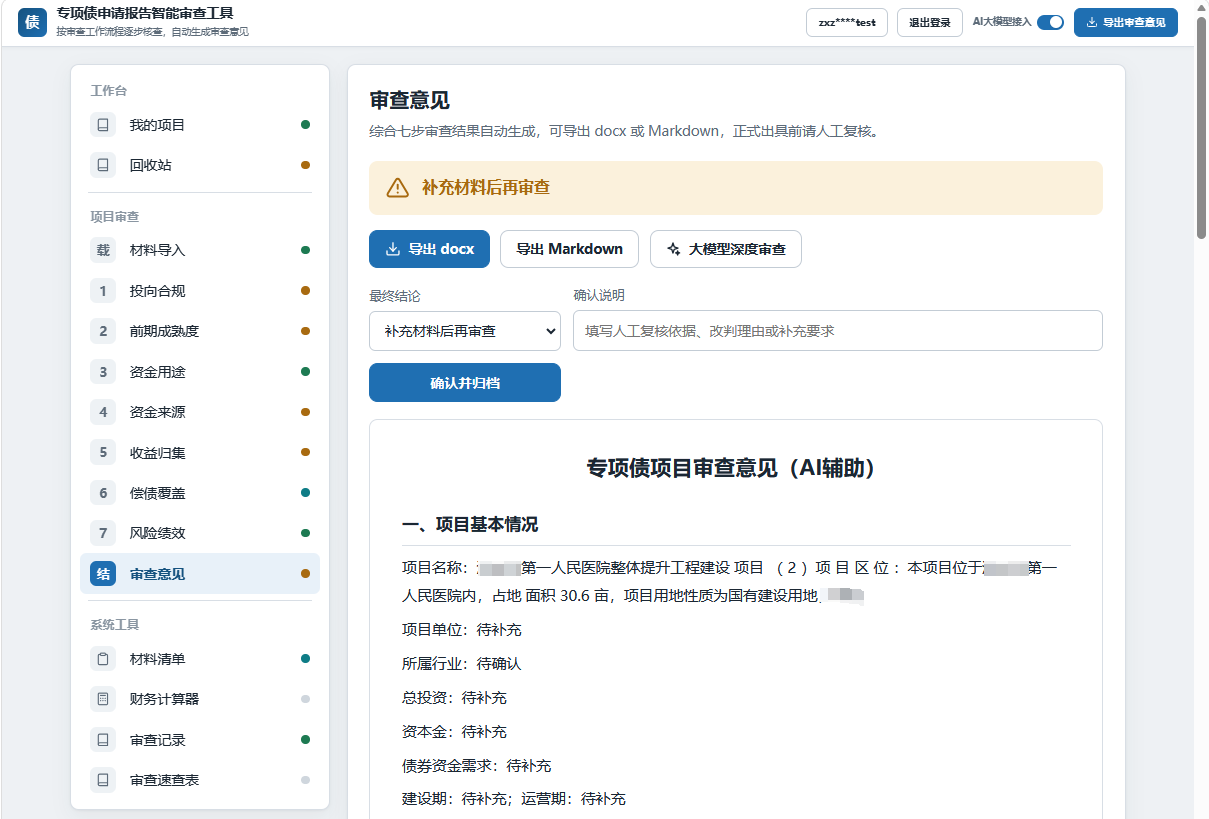Click step number 4 icon for 资金来源
The width and height of the screenshot is (1209, 819).
click(x=103, y=412)
